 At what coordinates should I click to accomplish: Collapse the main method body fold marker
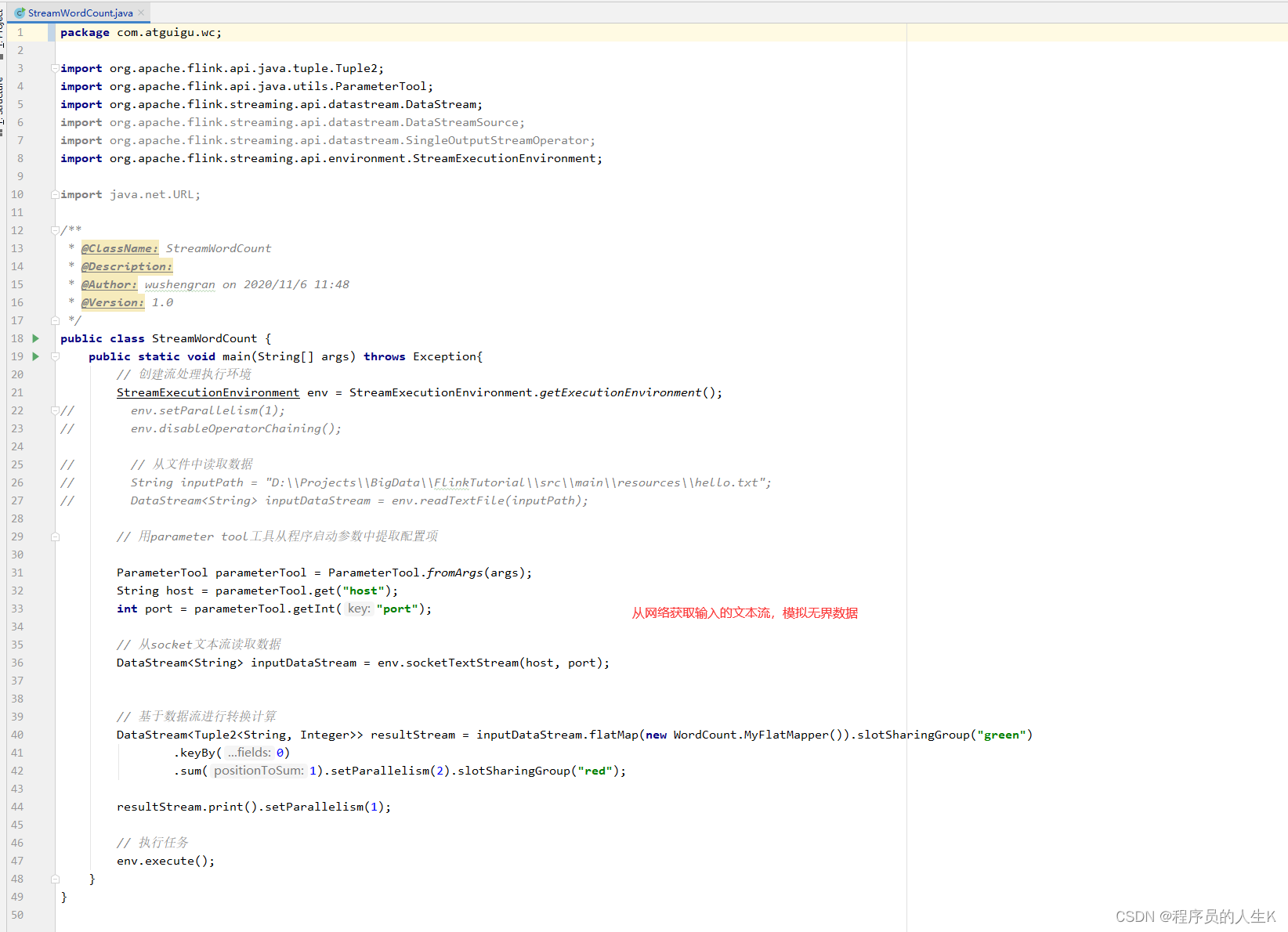55,356
